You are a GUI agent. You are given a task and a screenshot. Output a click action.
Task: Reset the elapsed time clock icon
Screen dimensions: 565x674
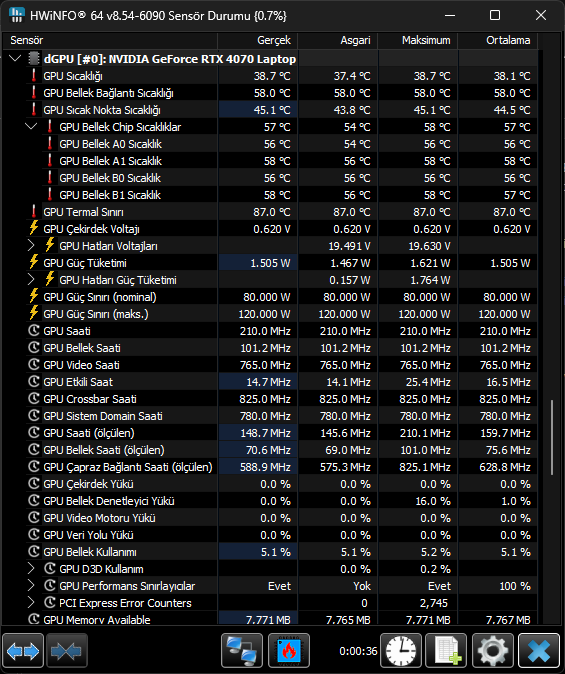coord(401,651)
